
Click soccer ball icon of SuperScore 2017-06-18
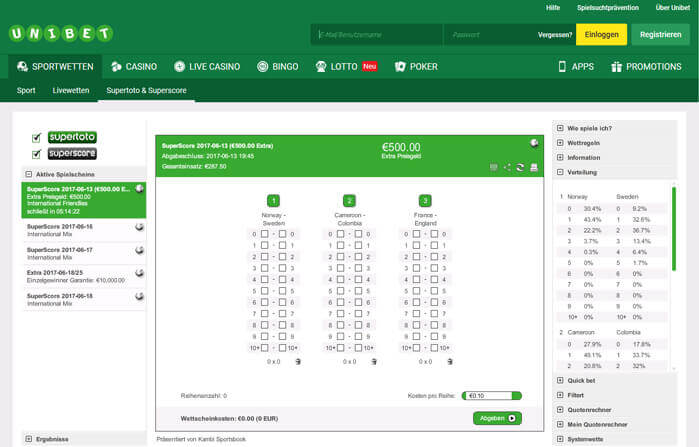(x=140, y=296)
